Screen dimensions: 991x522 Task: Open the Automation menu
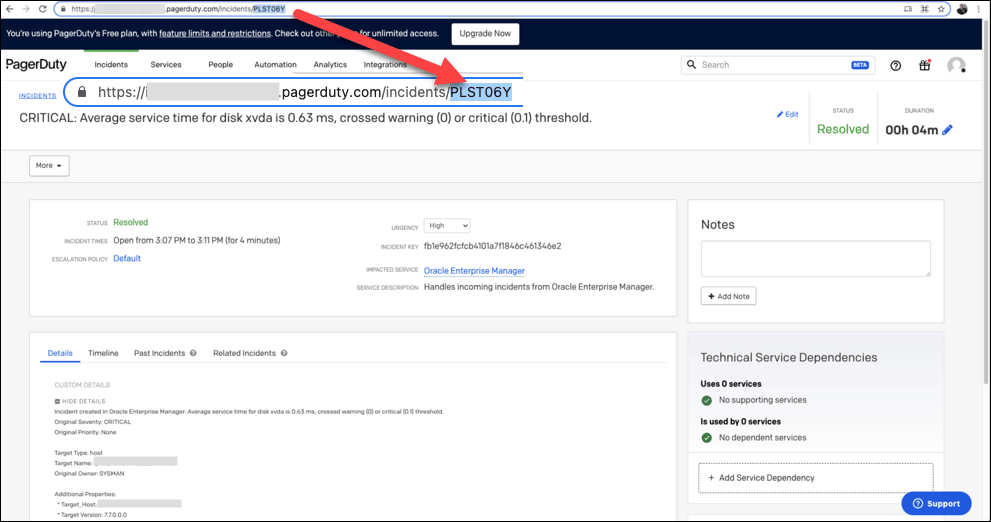pos(275,64)
